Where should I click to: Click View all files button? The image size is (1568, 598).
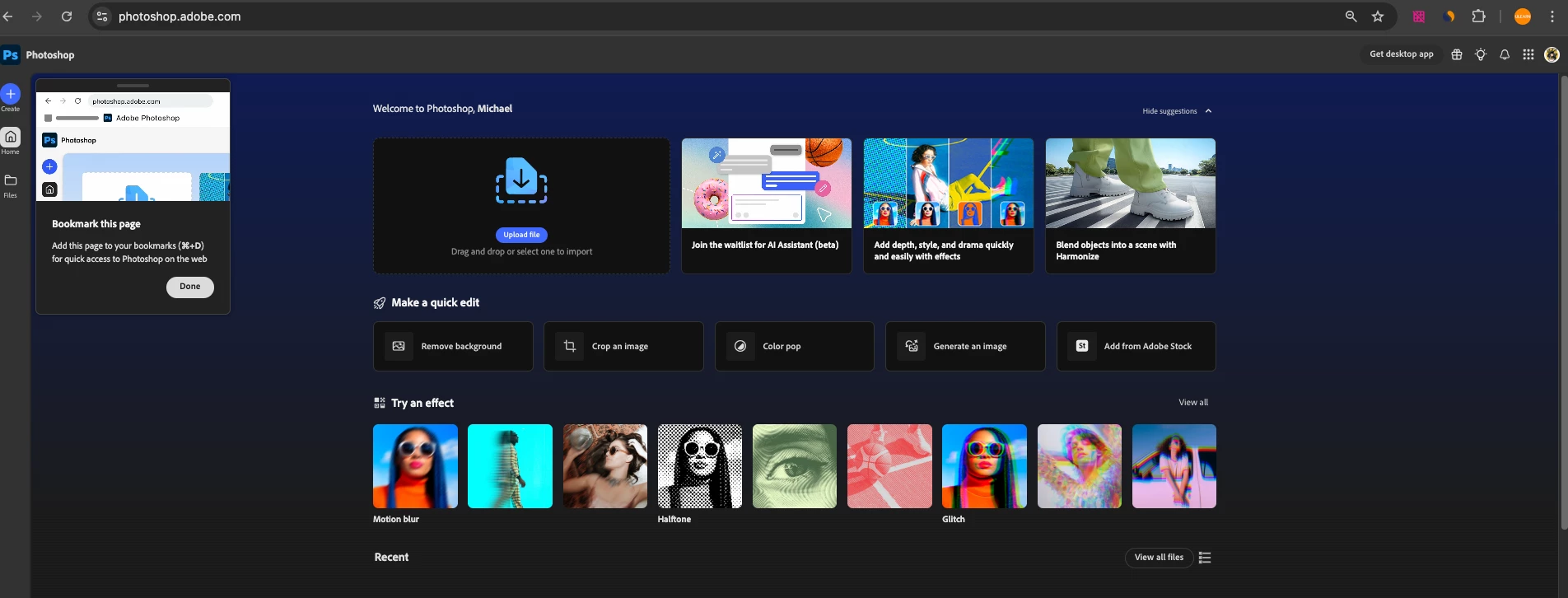pos(1159,558)
